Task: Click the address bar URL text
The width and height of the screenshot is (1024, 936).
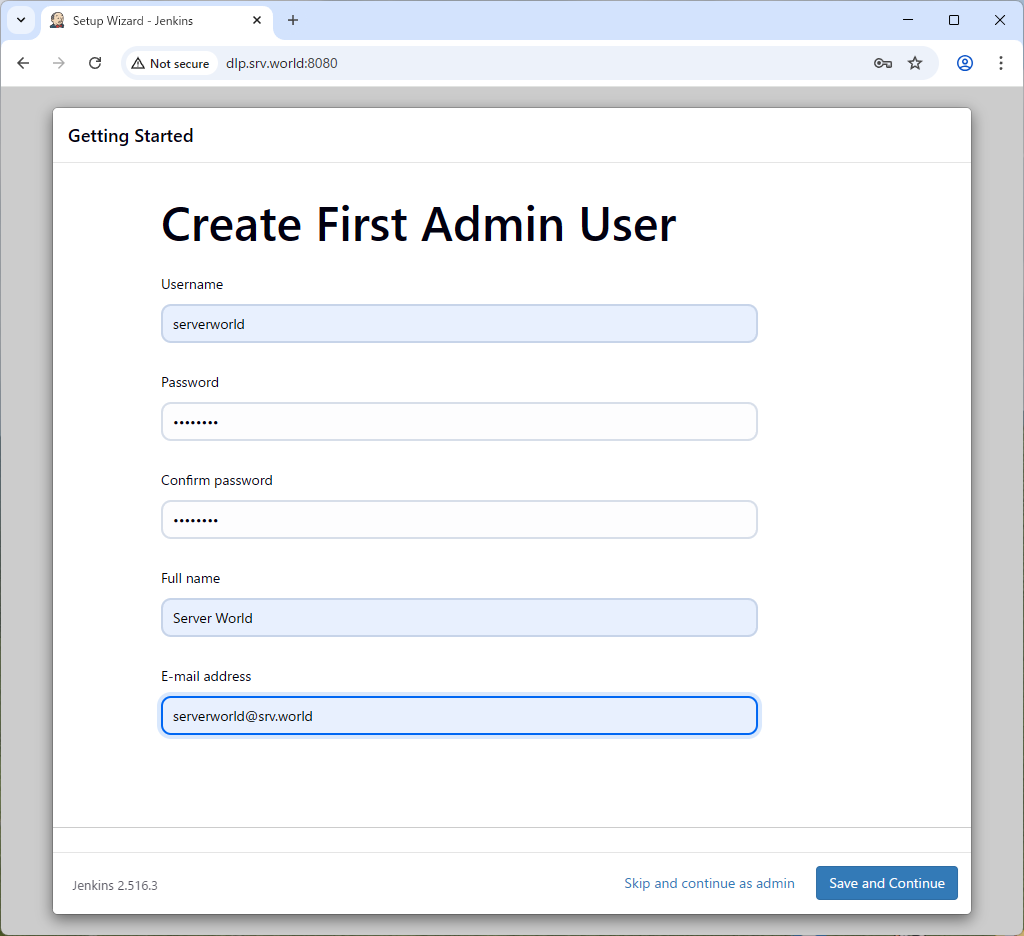Action: (282, 63)
